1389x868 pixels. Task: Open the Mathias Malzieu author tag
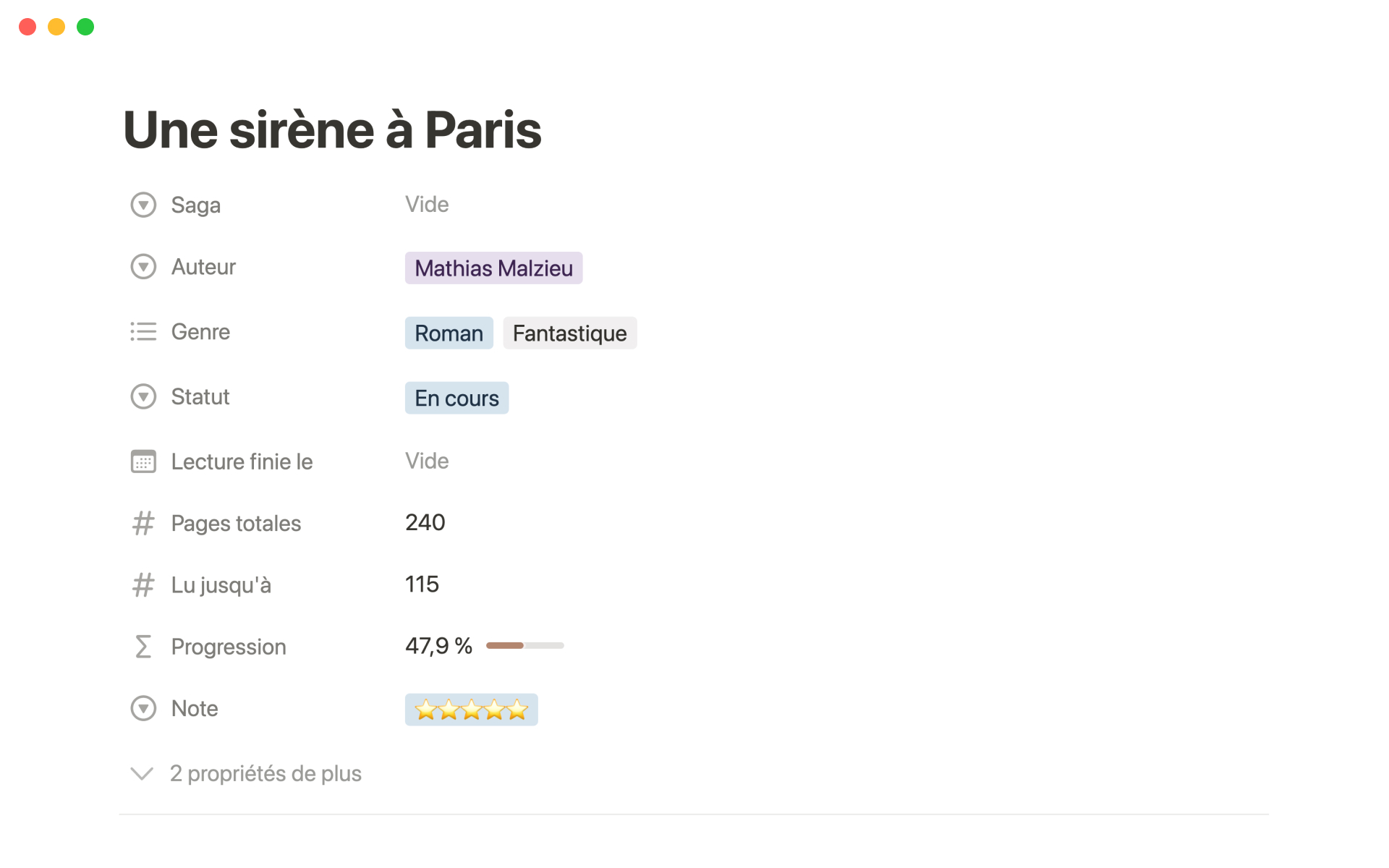coord(493,268)
